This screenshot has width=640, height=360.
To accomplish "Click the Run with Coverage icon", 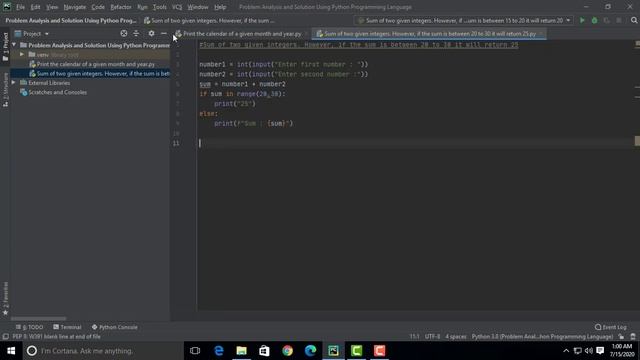I will tap(607, 20).
